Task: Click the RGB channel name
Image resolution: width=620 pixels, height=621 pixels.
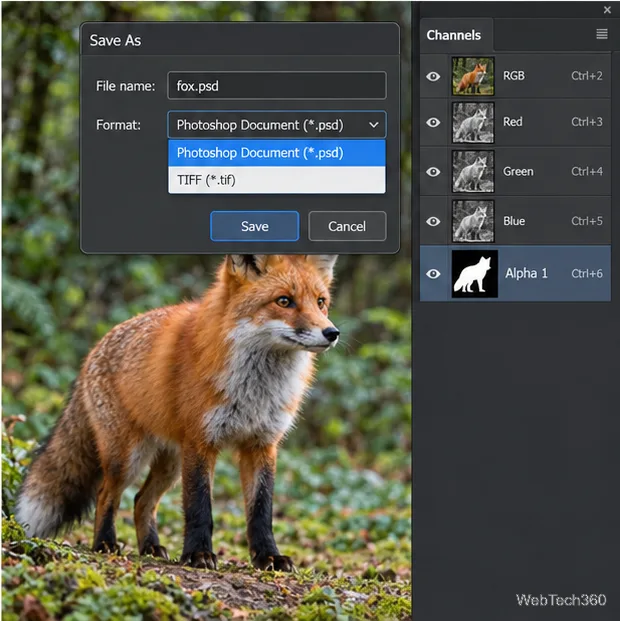Action: click(x=514, y=76)
